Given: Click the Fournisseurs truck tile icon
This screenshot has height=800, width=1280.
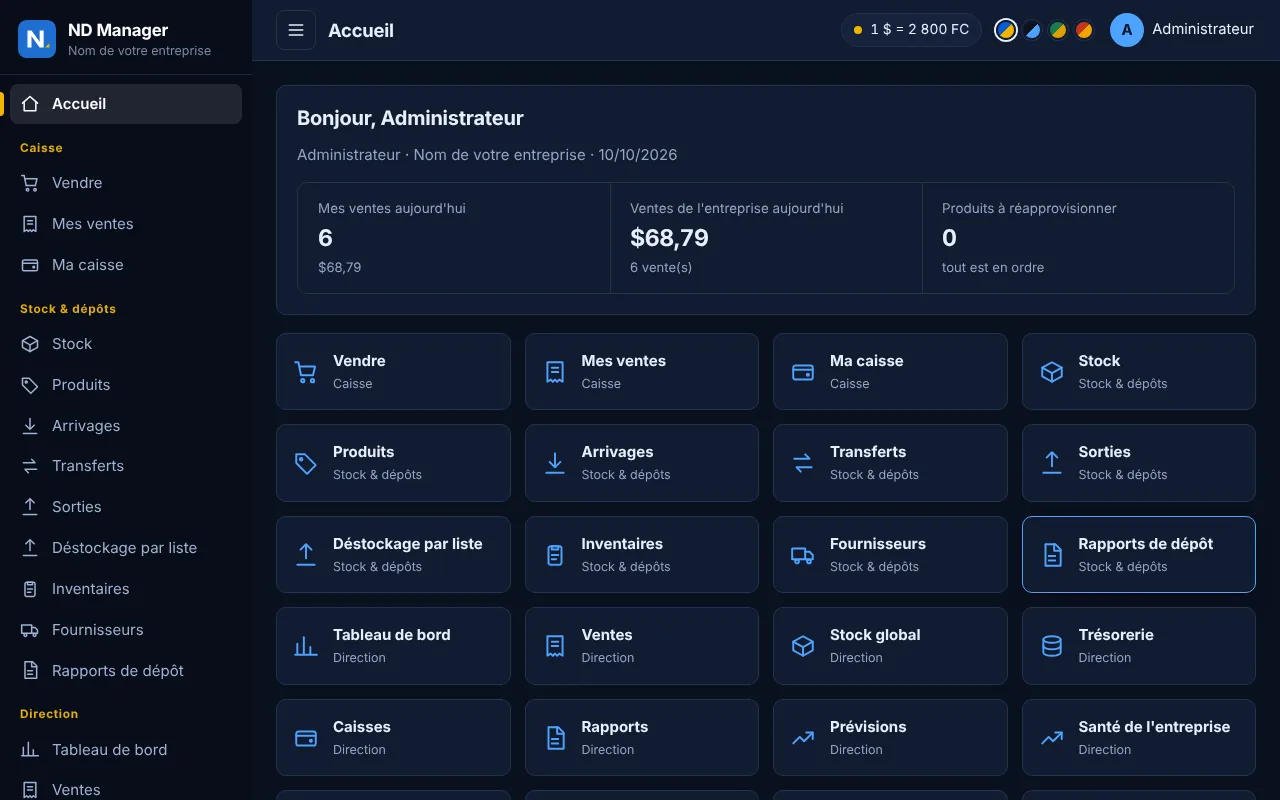Looking at the screenshot, I should pyautogui.click(x=802, y=555).
